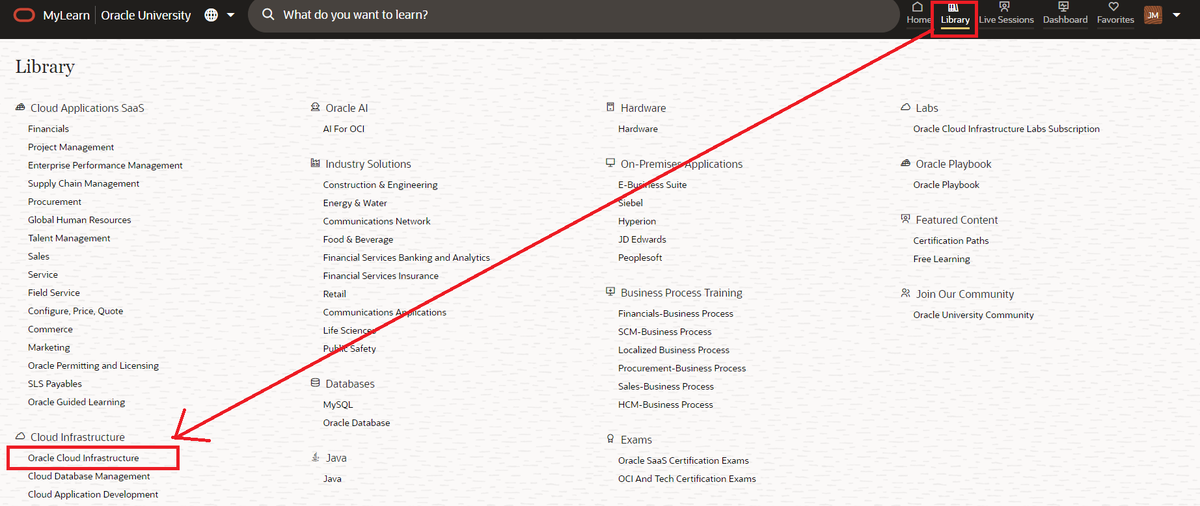Click the Databases category icon
Image resolution: width=1200 pixels, height=506 pixels.
(x=316, y=383)
